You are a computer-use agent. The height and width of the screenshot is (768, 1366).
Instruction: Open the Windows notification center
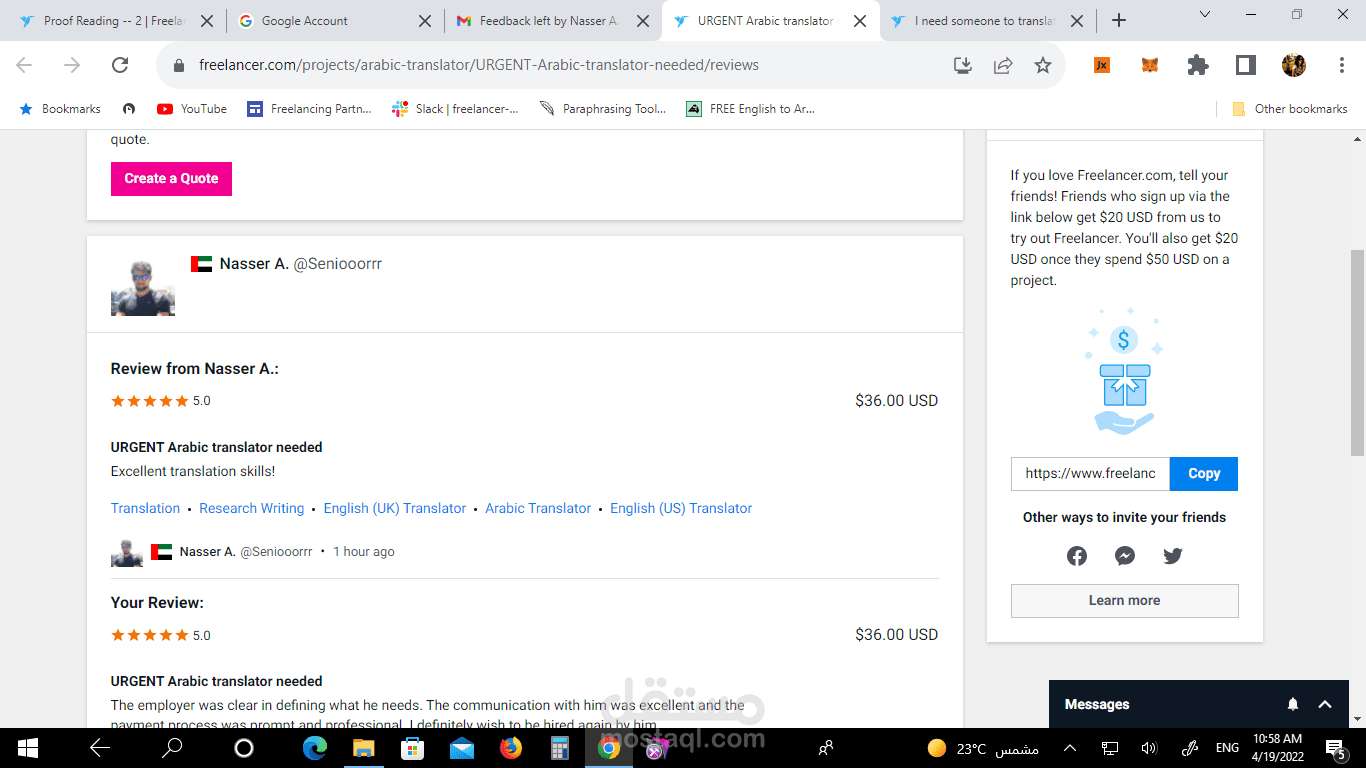1336,747
